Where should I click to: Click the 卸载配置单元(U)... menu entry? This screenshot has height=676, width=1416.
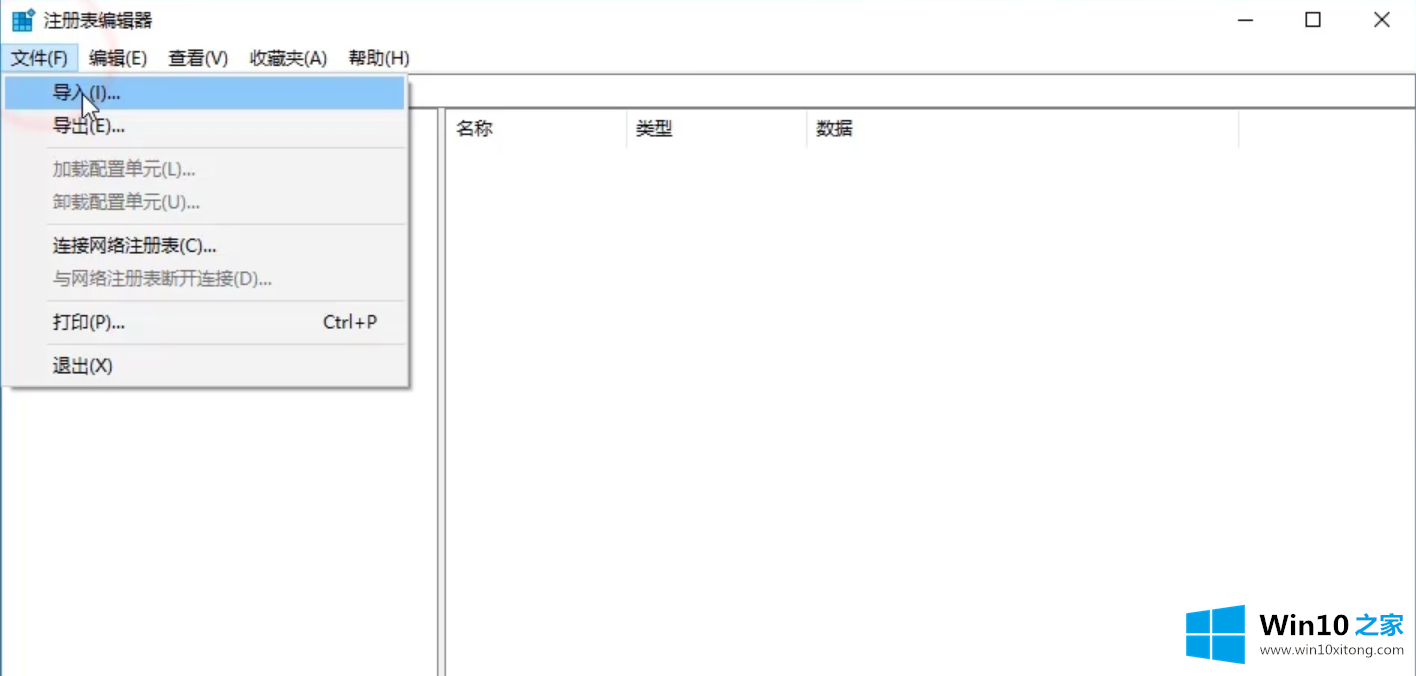126,202
